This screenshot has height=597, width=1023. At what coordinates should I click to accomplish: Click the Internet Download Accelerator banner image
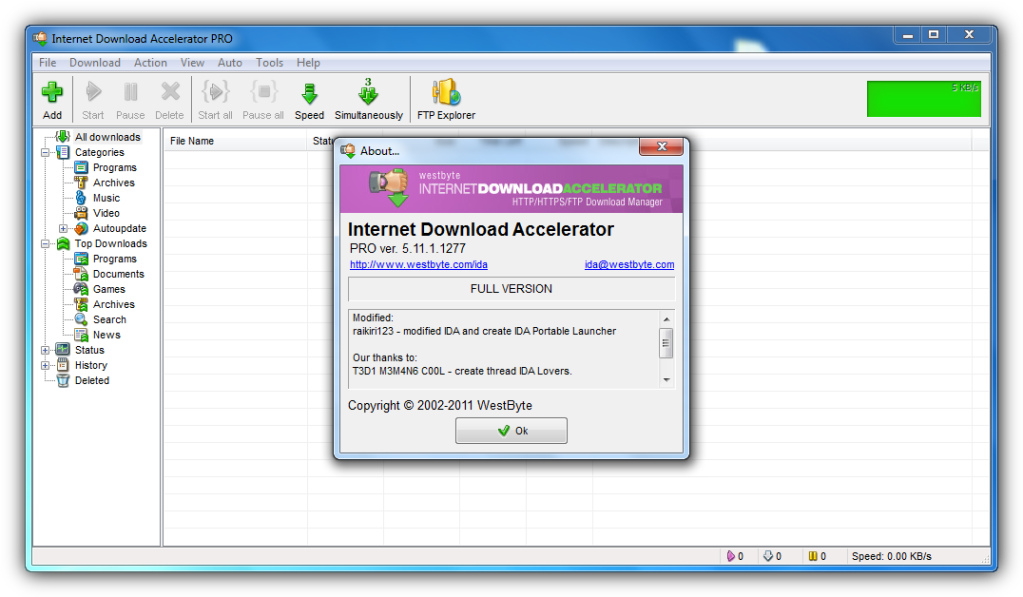pos(511,189)
